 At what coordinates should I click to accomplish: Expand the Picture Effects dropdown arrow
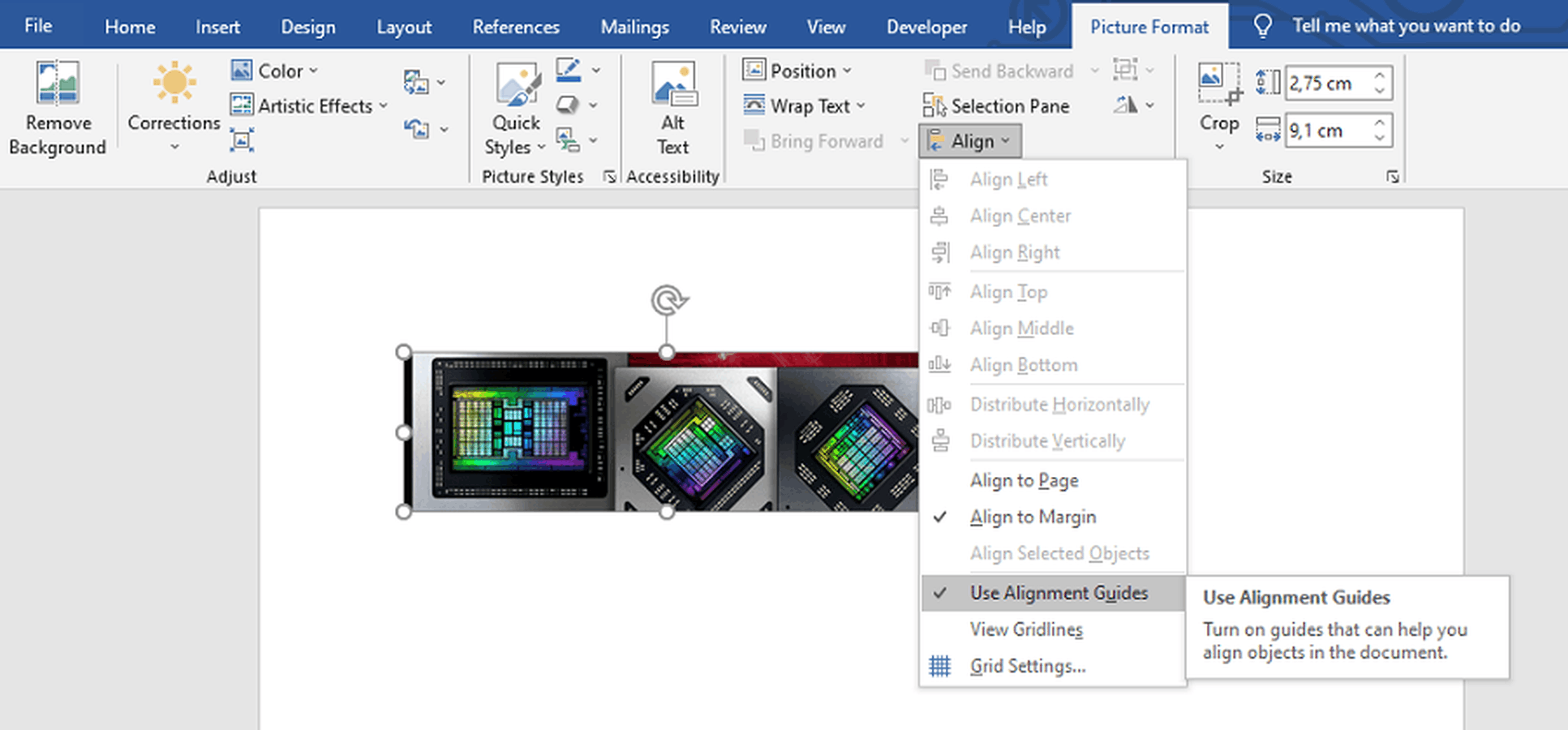pos(593,105)
